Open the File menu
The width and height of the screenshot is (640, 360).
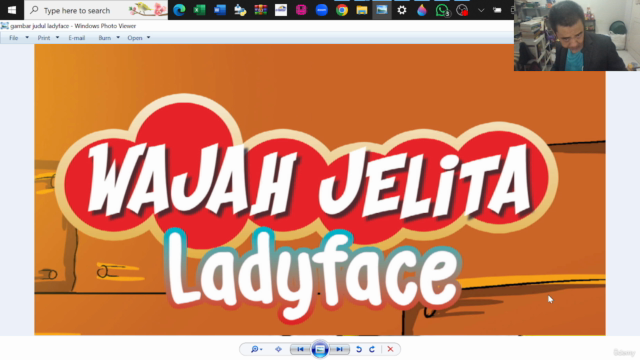(13, 38)
